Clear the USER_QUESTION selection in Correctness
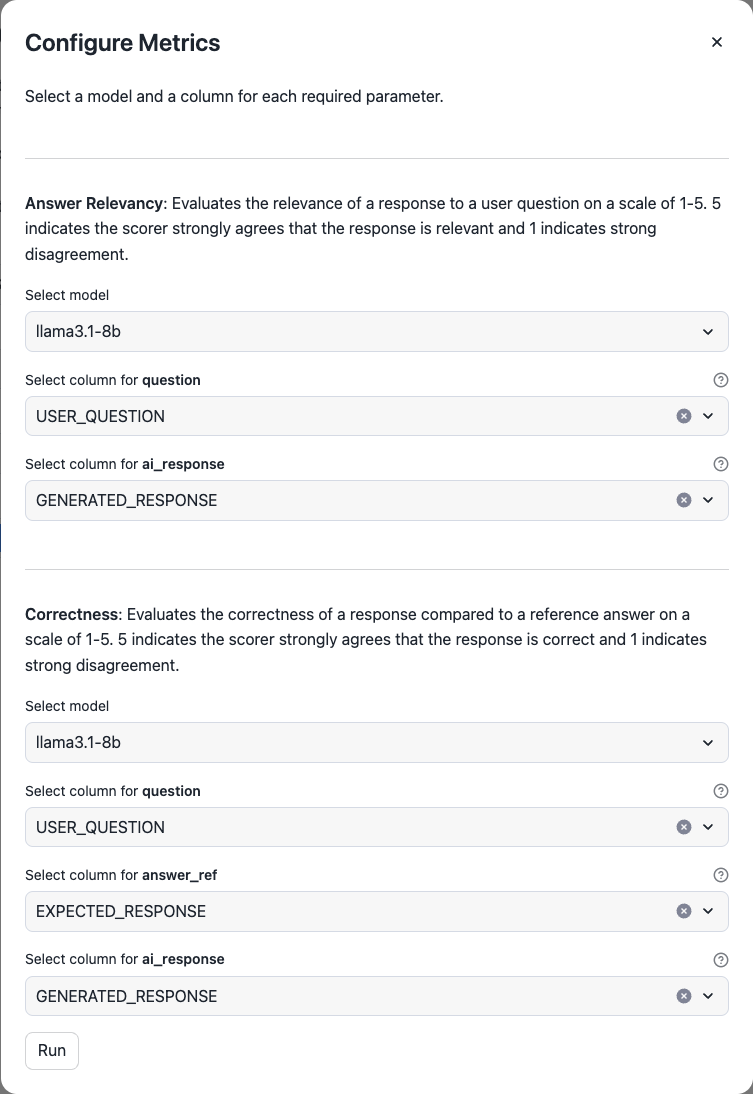The width and height of the screenshot is (753, 1094). tap(684, 827)
